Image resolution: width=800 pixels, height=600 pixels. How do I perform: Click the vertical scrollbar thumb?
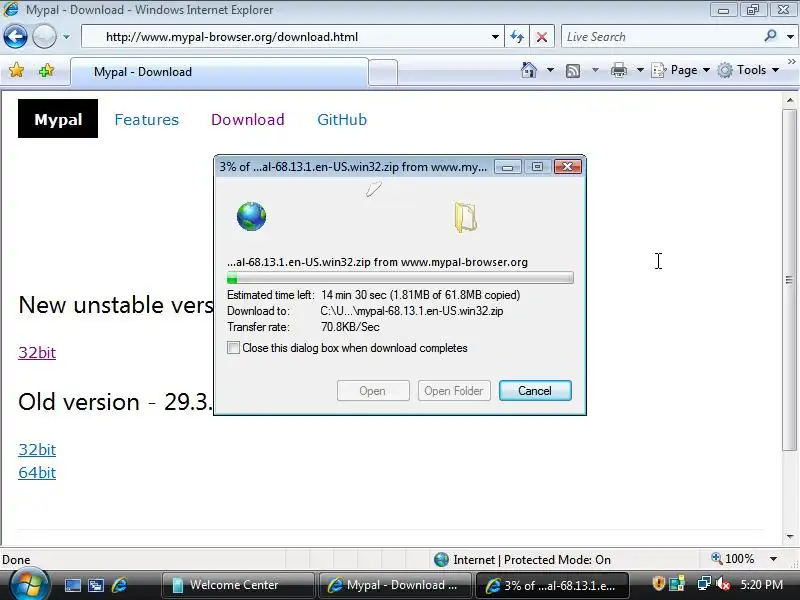pyautogui.click(x=790, y=280)
